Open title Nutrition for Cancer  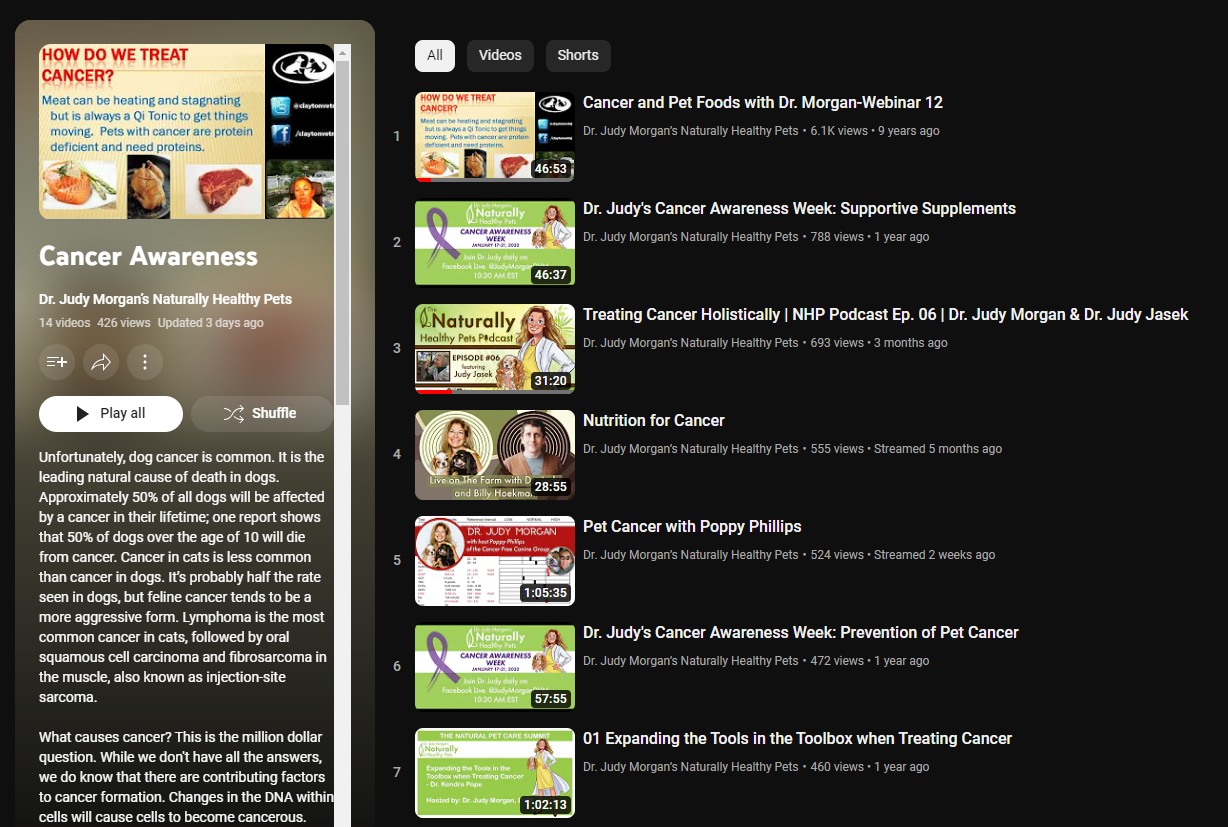pos(654,421)
